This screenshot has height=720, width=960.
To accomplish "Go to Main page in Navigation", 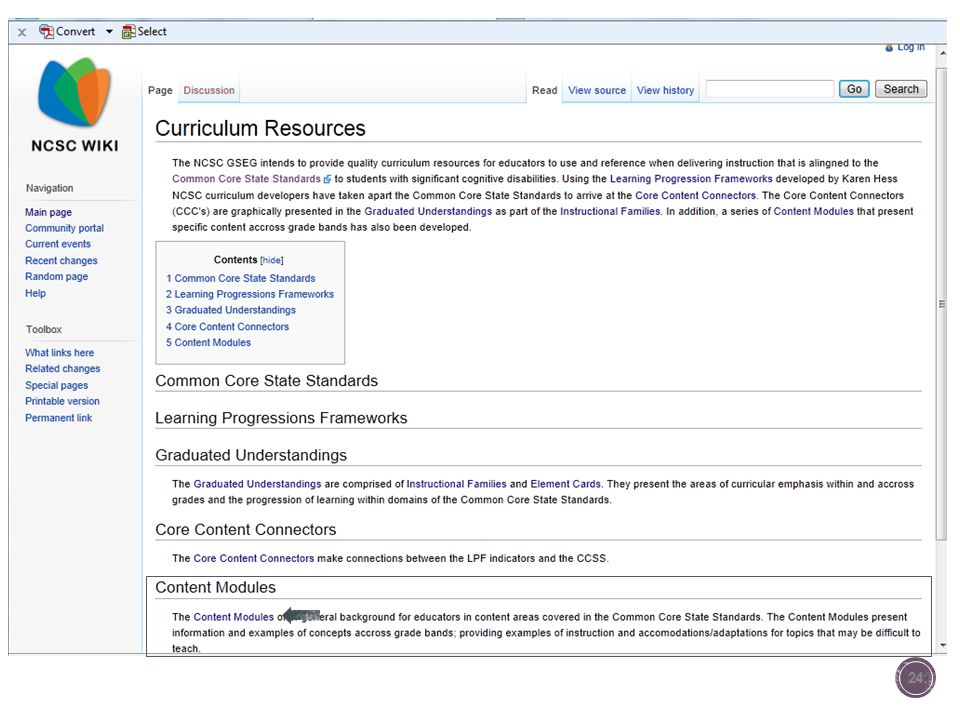I will [48, 212].
